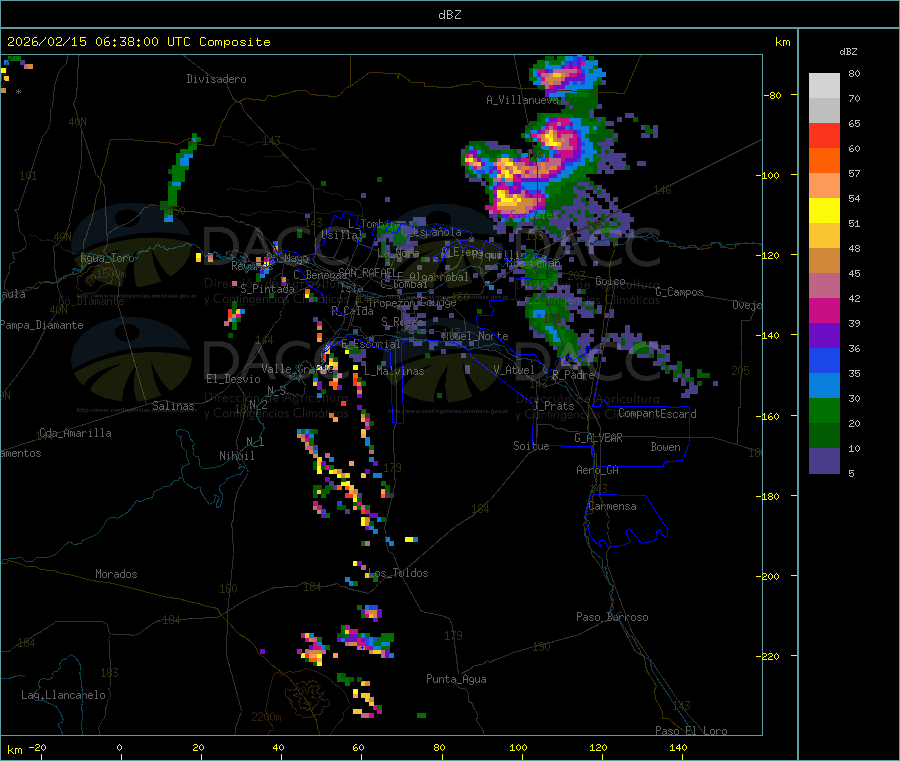Click the L_Malvinas label
This screenshot has height=761, width=900.
[x=394, y=371]
